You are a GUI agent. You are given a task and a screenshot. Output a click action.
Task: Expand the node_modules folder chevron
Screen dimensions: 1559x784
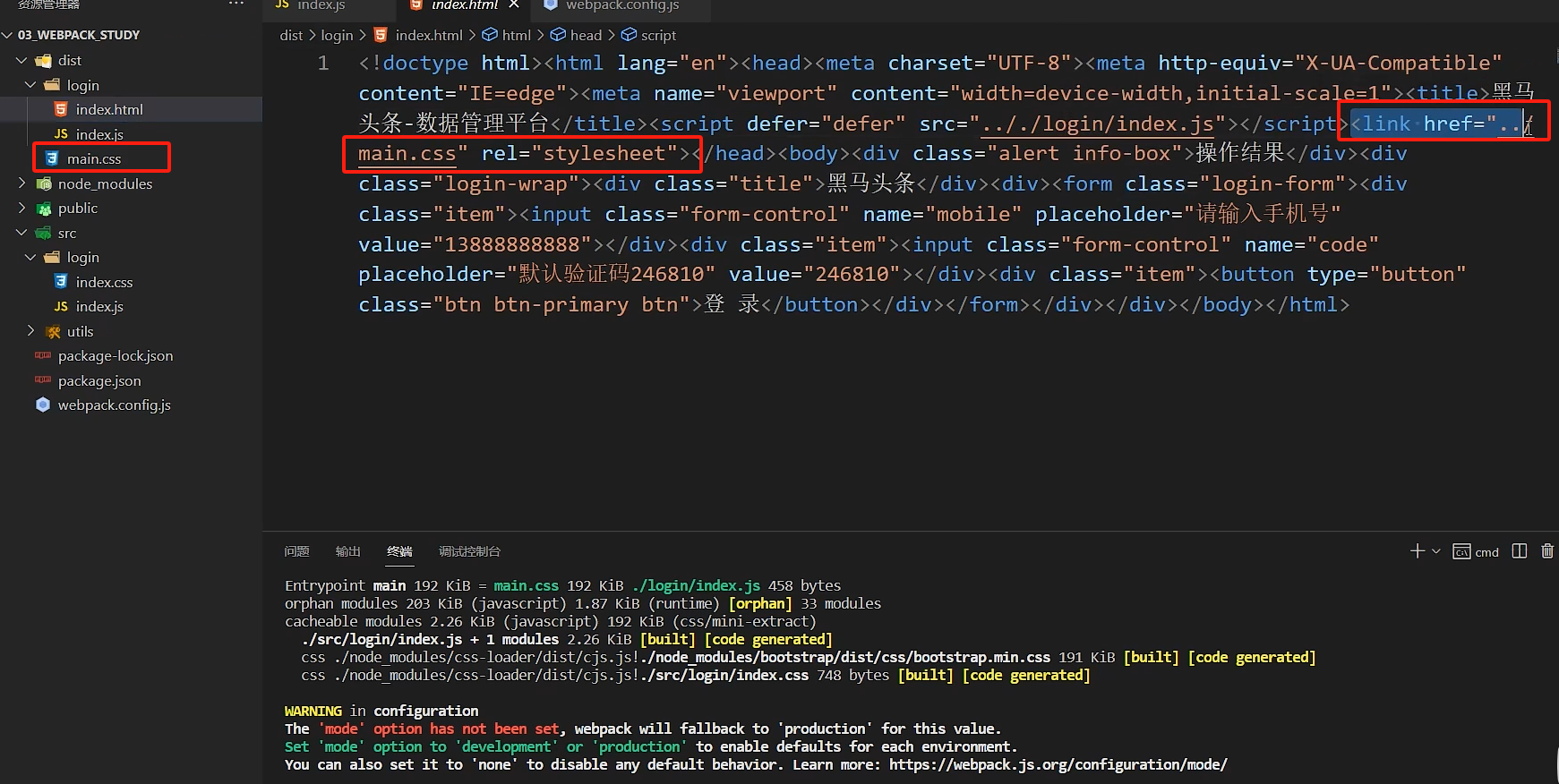pos(21,183)
